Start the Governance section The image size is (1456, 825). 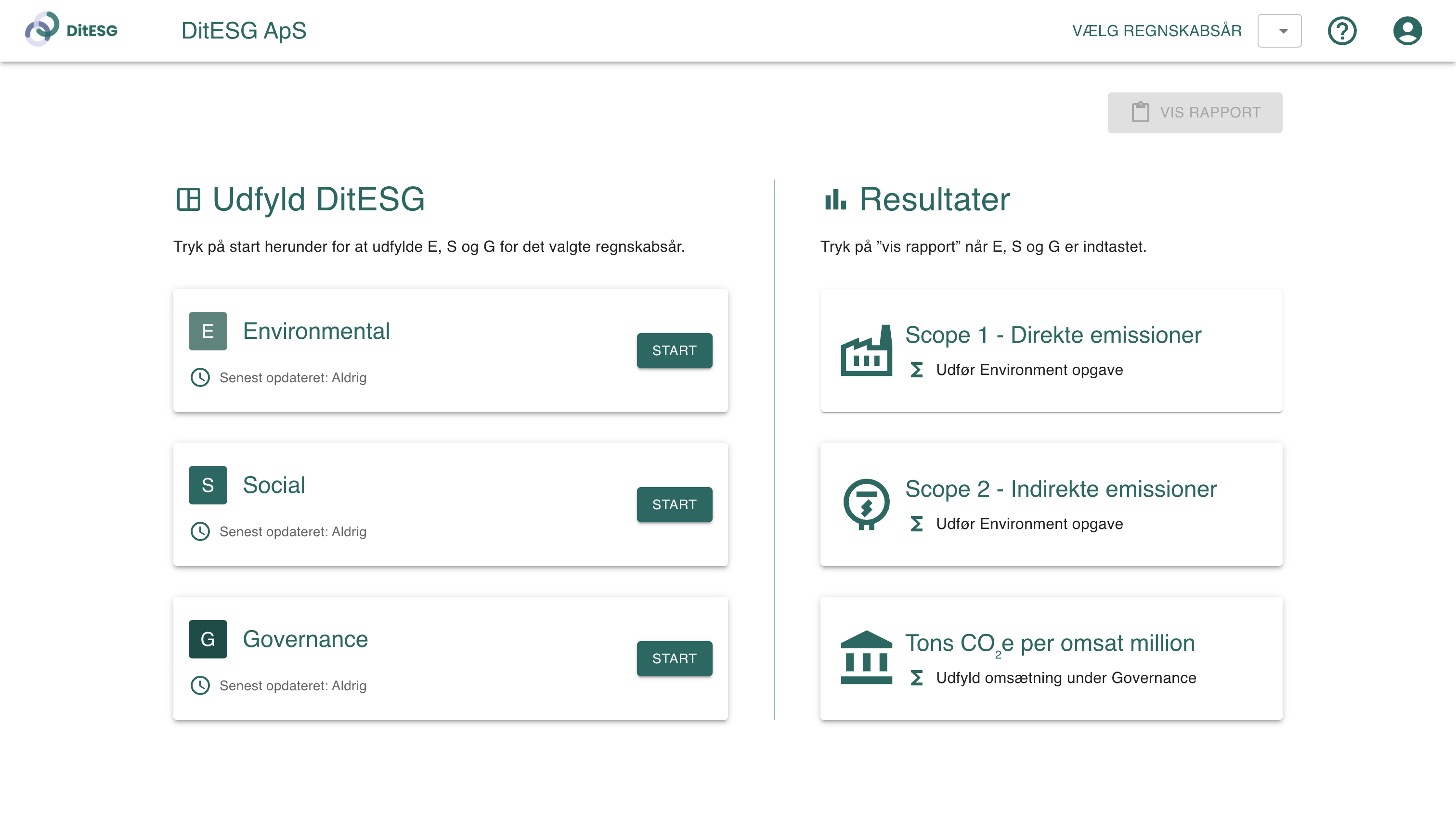pos(674,658)
